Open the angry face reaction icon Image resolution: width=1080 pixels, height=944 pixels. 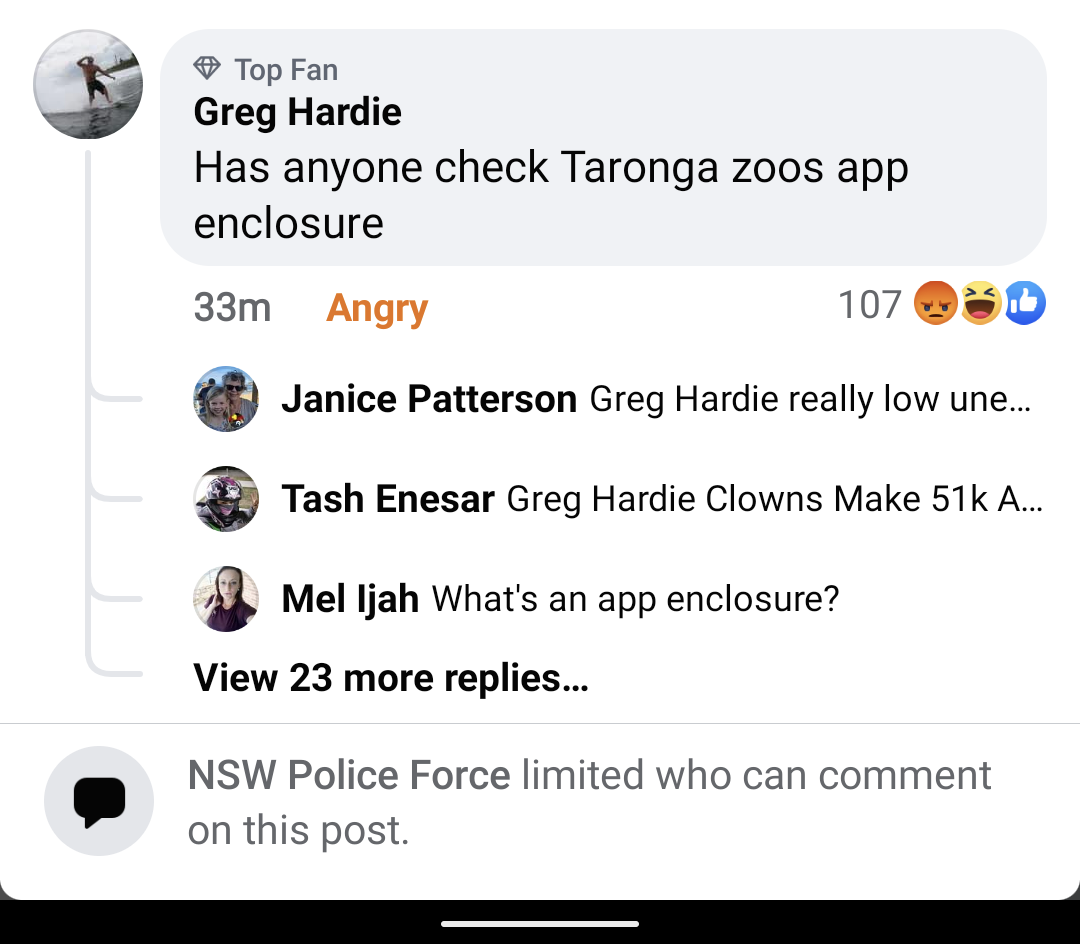coord(936,304)
